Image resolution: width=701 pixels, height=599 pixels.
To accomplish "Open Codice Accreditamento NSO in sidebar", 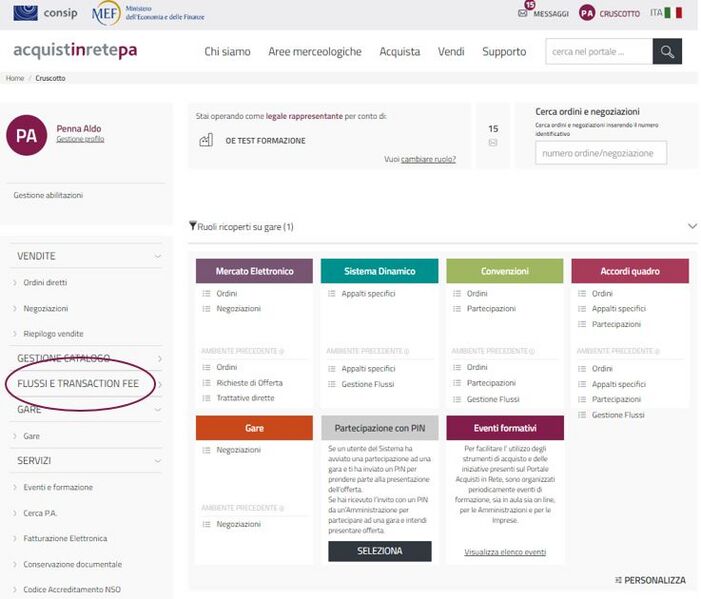I will [x=72, y=589].
